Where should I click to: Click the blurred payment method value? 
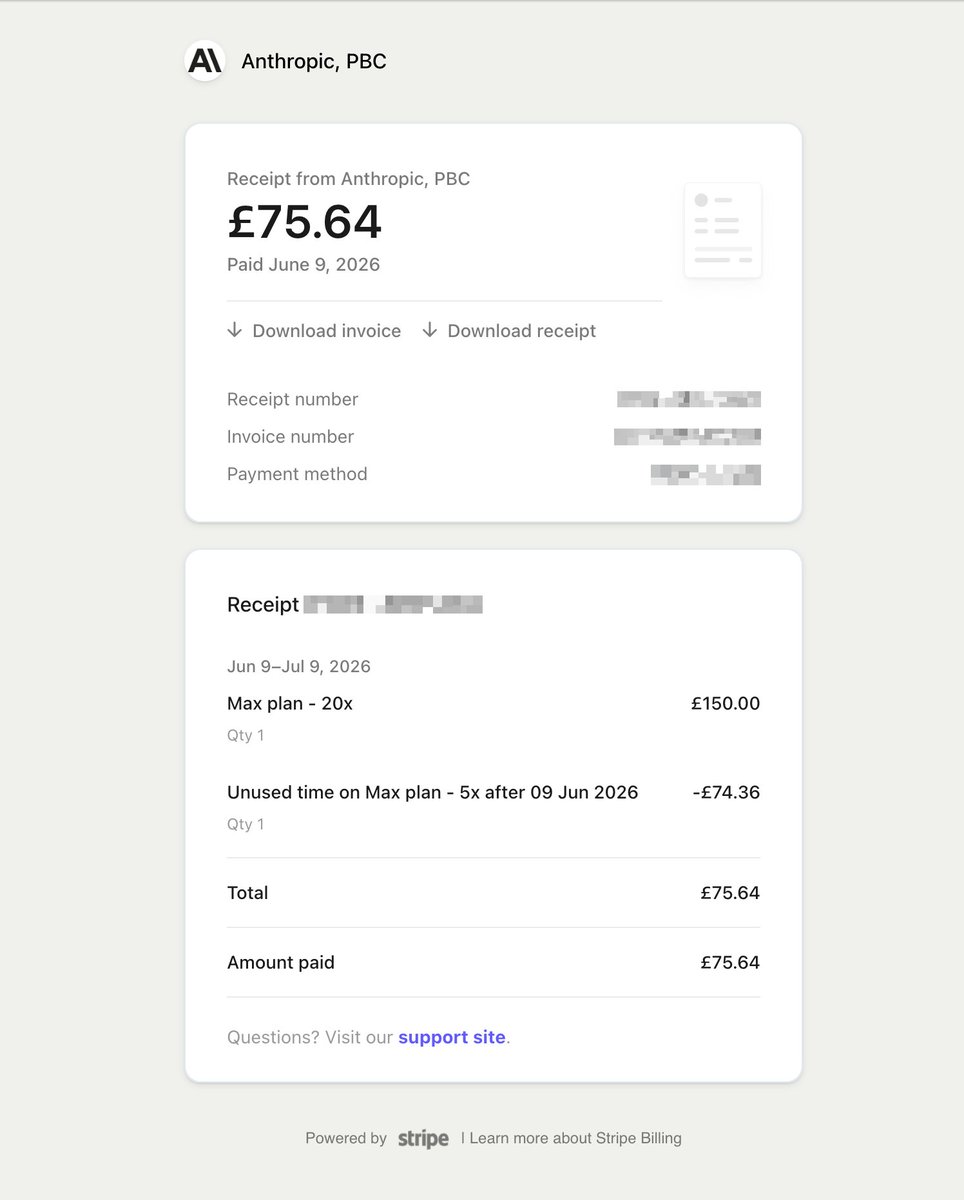click(706, 474)
